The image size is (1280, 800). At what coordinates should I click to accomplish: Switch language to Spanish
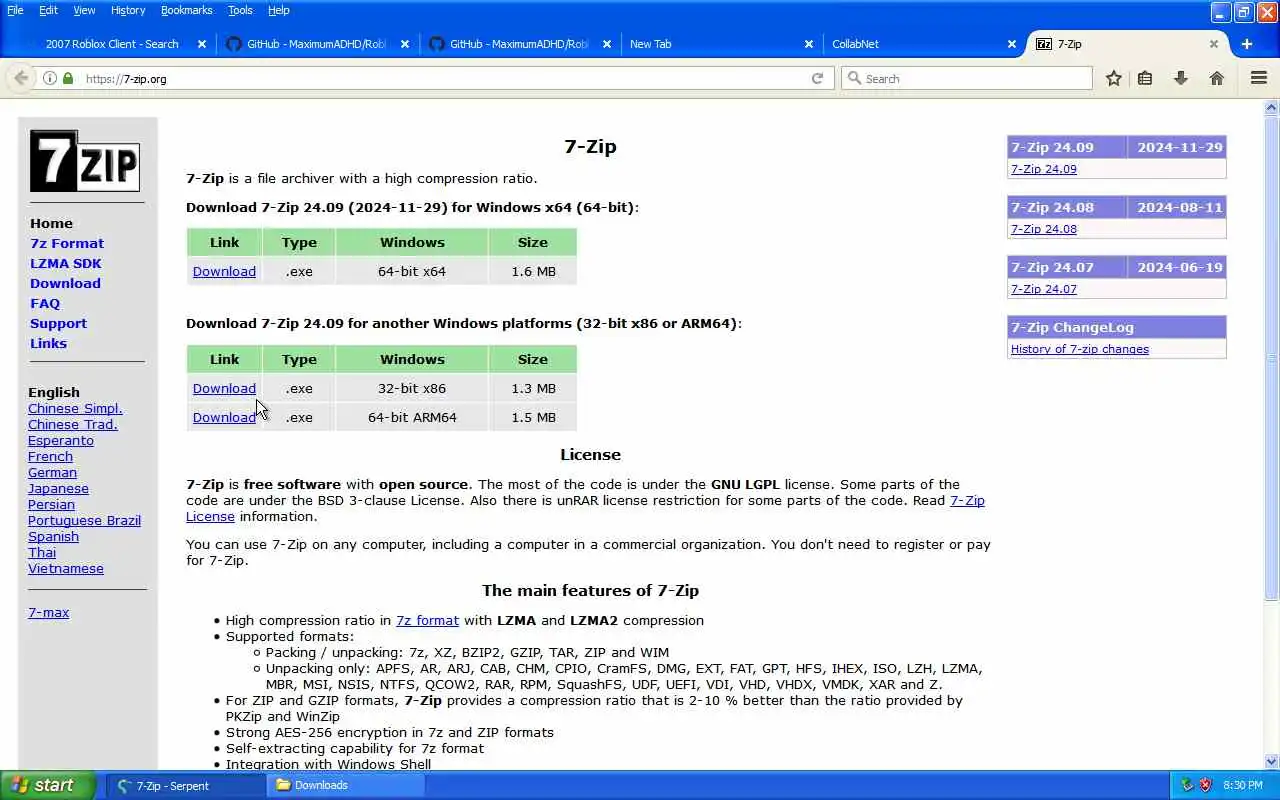point(53,536)
